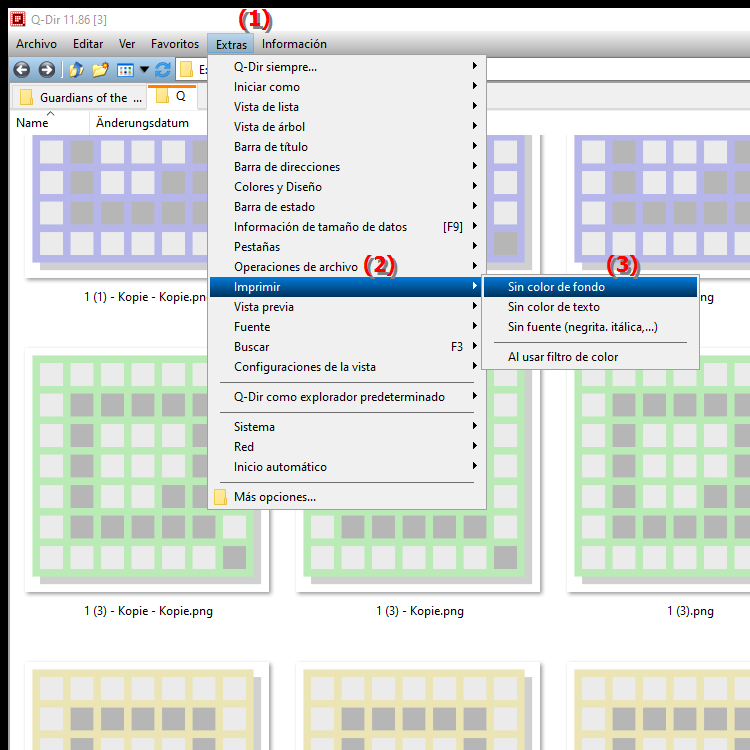Click file name 1 (3) - Kopie.png
This screenshot has height=750, width=750.
[419, 611]
